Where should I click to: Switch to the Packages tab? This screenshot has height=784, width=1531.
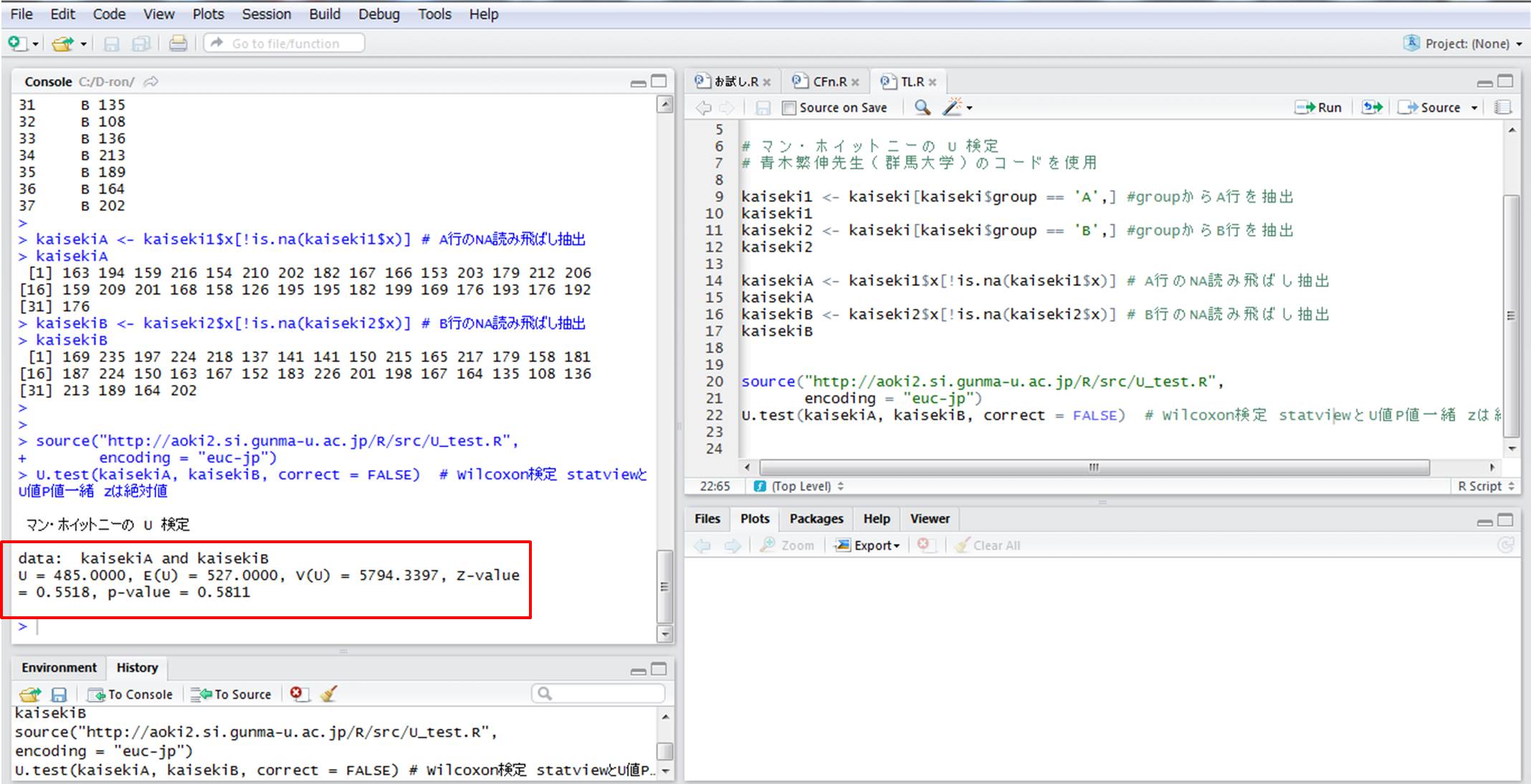click(816, 519)
